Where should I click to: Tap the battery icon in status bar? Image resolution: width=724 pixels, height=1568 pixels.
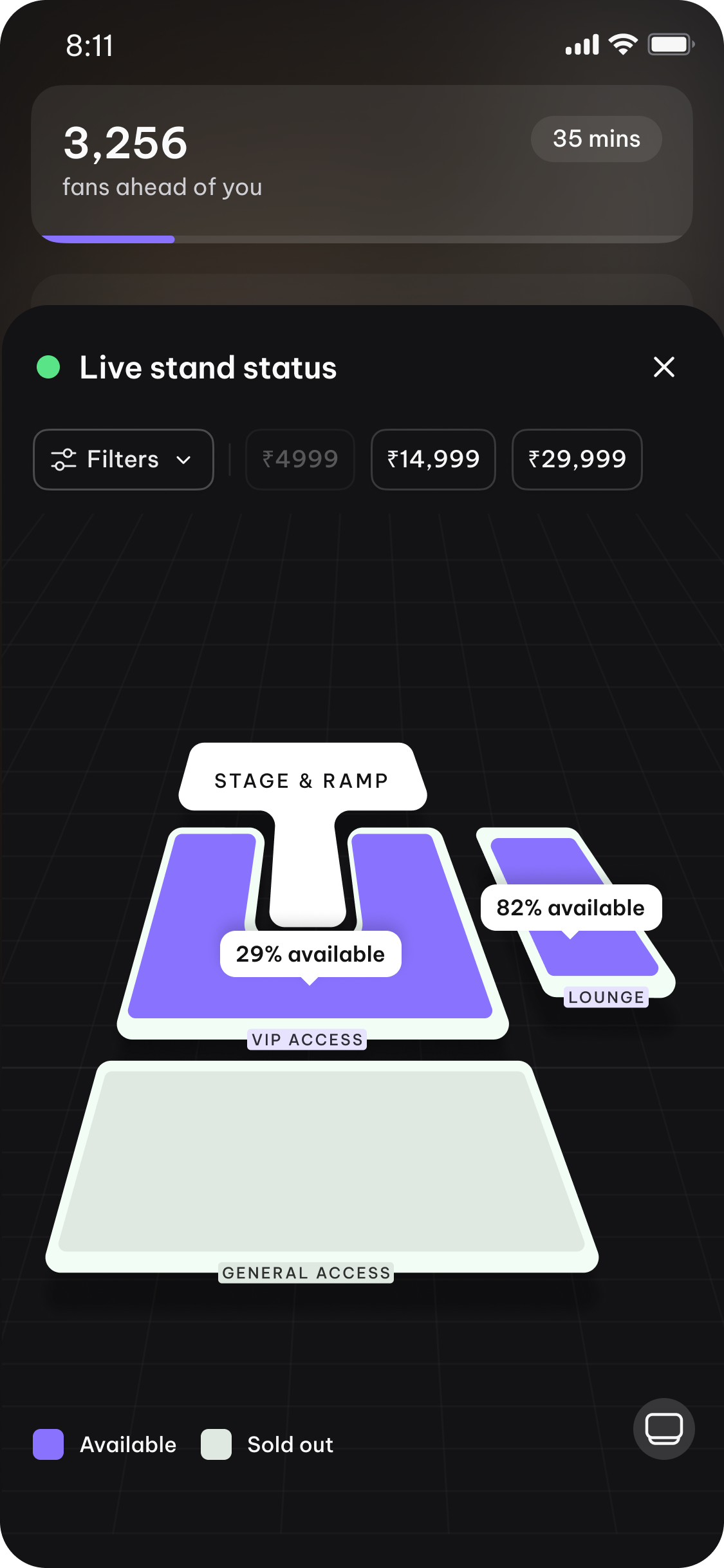pos(670,45)
